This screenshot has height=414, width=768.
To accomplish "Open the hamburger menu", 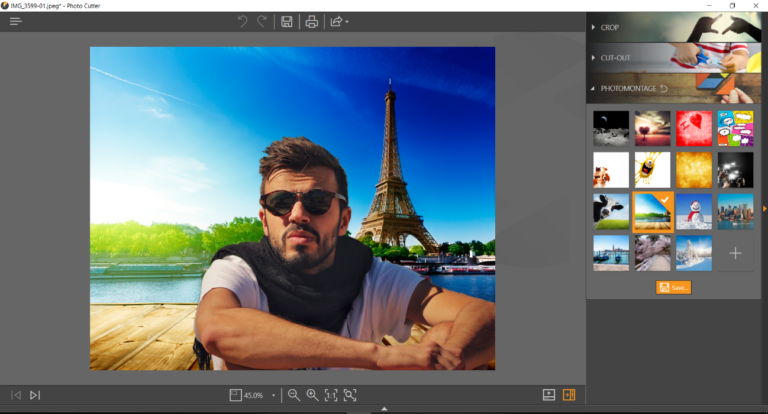I will pyautogui.click(x=16, y=21).
